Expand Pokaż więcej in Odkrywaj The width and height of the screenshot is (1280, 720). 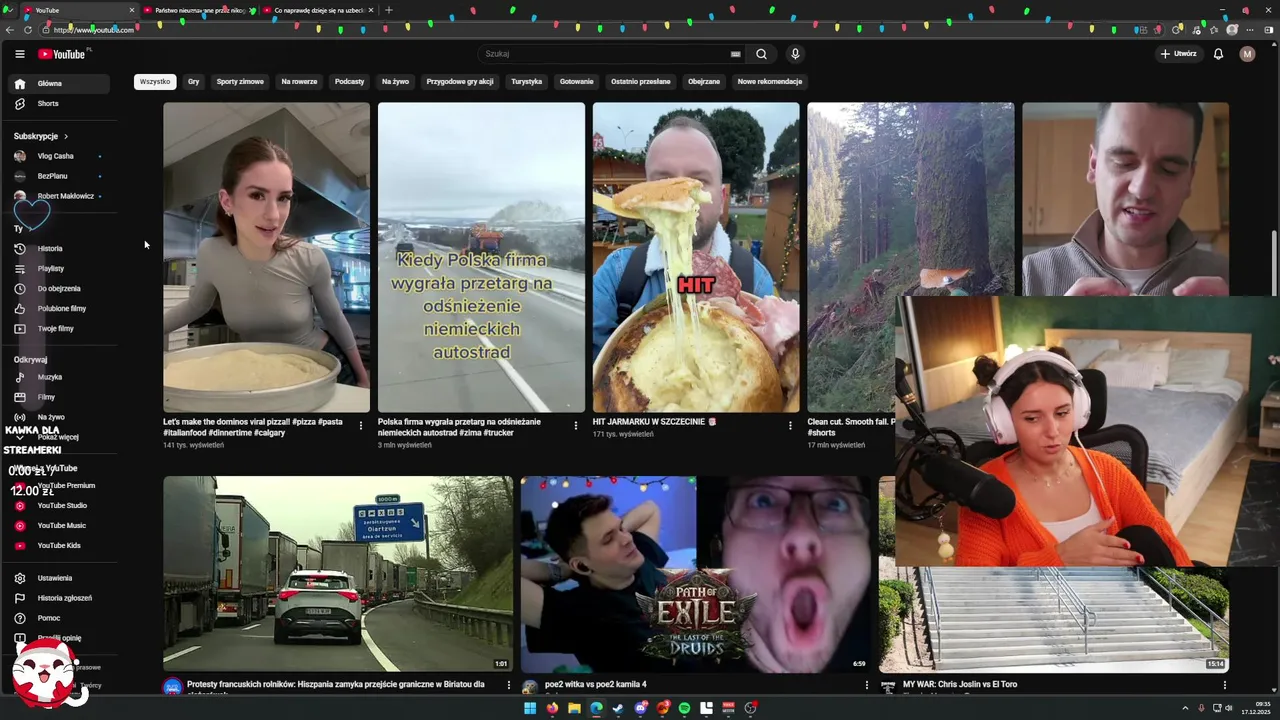click(x=58, y=437)
